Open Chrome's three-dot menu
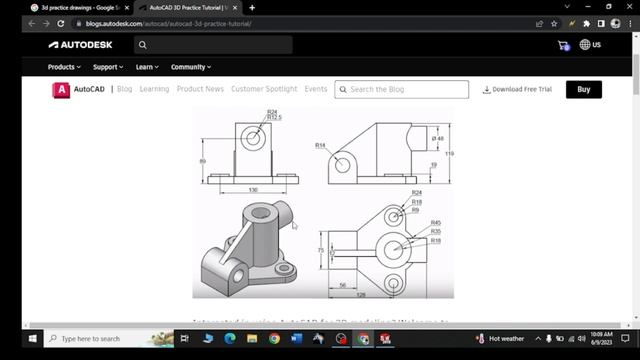 [x=630, y=24]
